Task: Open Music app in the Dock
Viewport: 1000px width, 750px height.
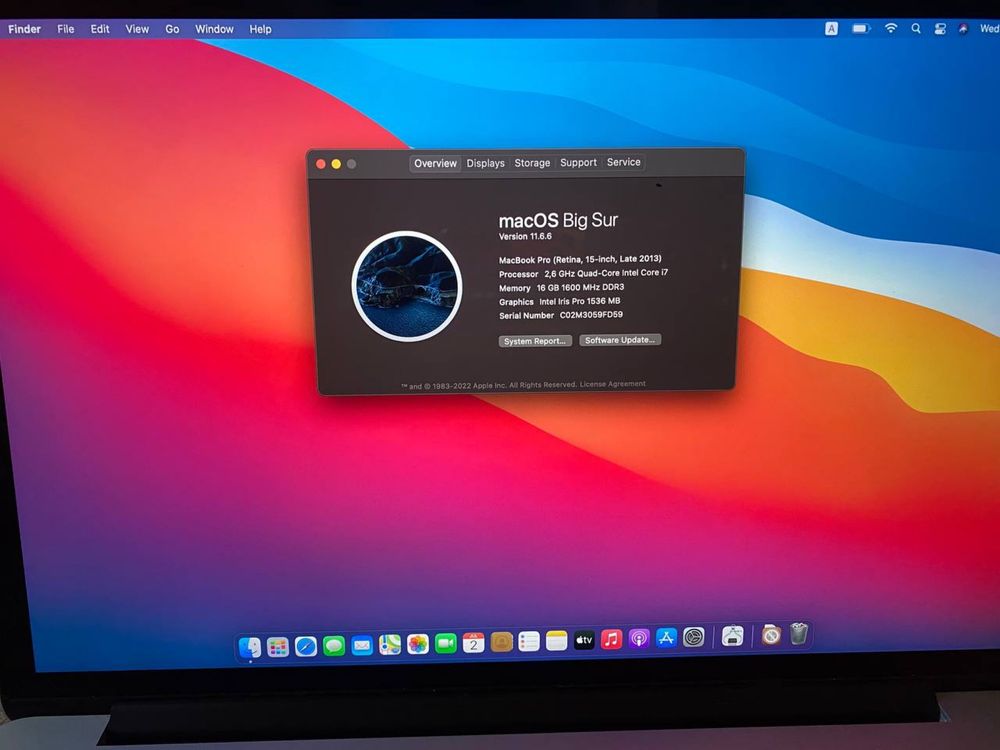Action: tap(611, 639)
